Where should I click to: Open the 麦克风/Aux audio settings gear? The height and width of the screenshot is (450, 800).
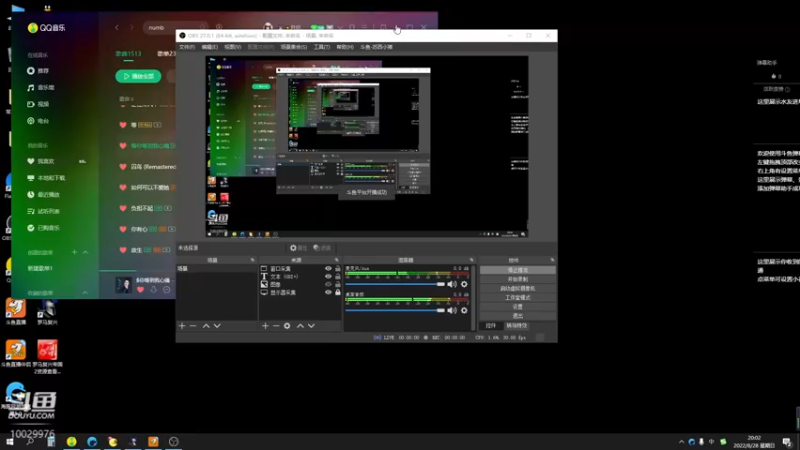[x=464, y=284]
